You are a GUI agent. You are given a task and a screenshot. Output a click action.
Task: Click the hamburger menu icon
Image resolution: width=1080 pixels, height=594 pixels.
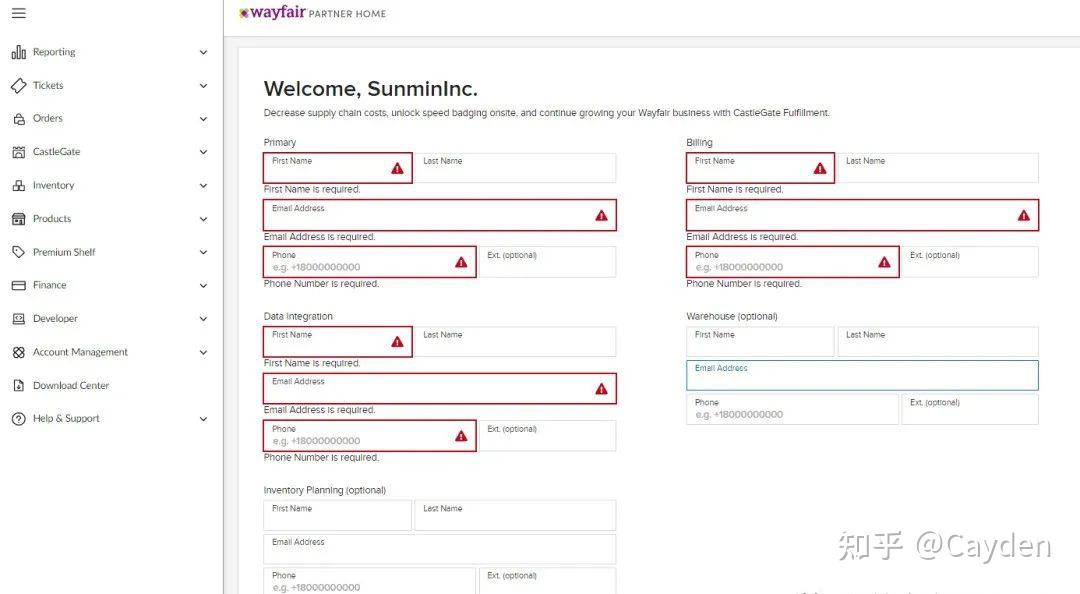(18, 13)
